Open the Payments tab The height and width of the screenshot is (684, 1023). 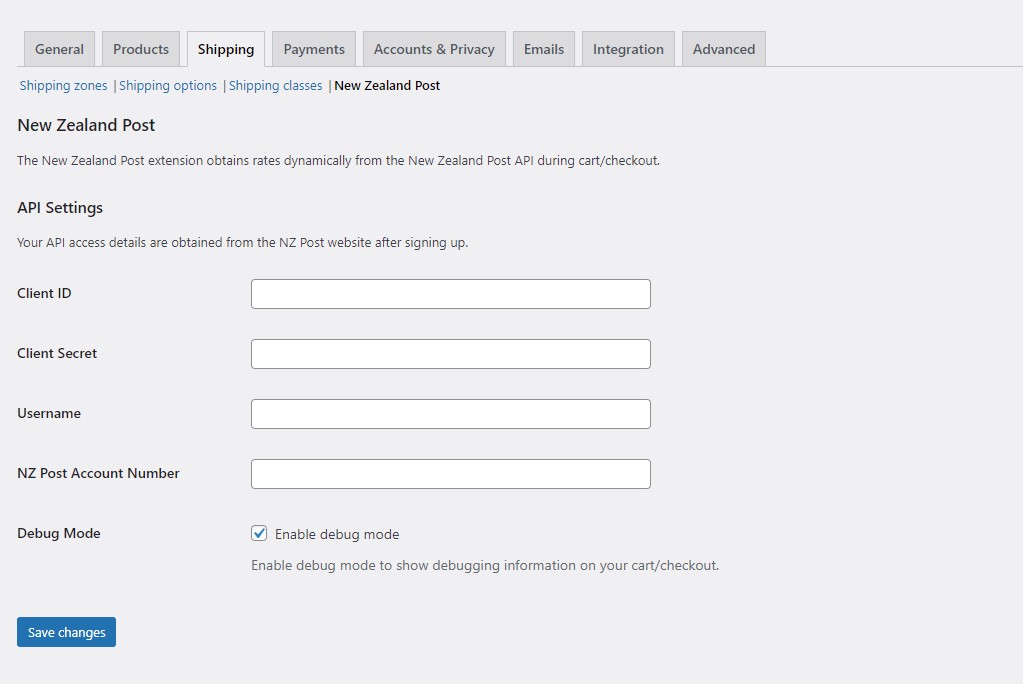(314, 49)
